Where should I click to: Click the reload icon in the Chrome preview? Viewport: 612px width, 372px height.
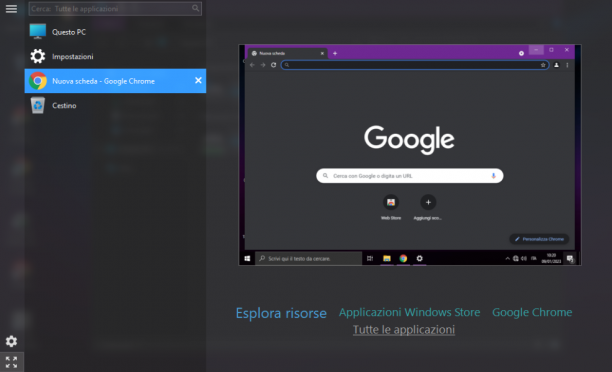click(x=274, y=65)
